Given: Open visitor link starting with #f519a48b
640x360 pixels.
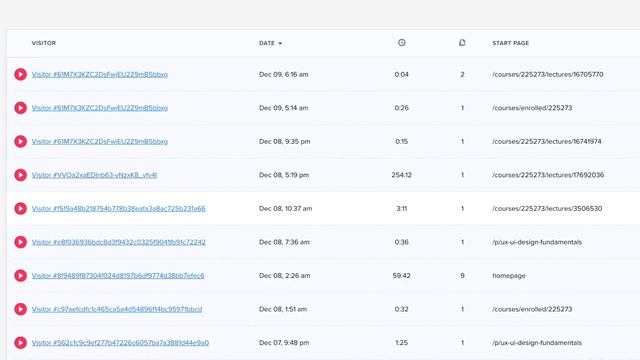Looking at the screenshot, I should (x=118, y=209).
